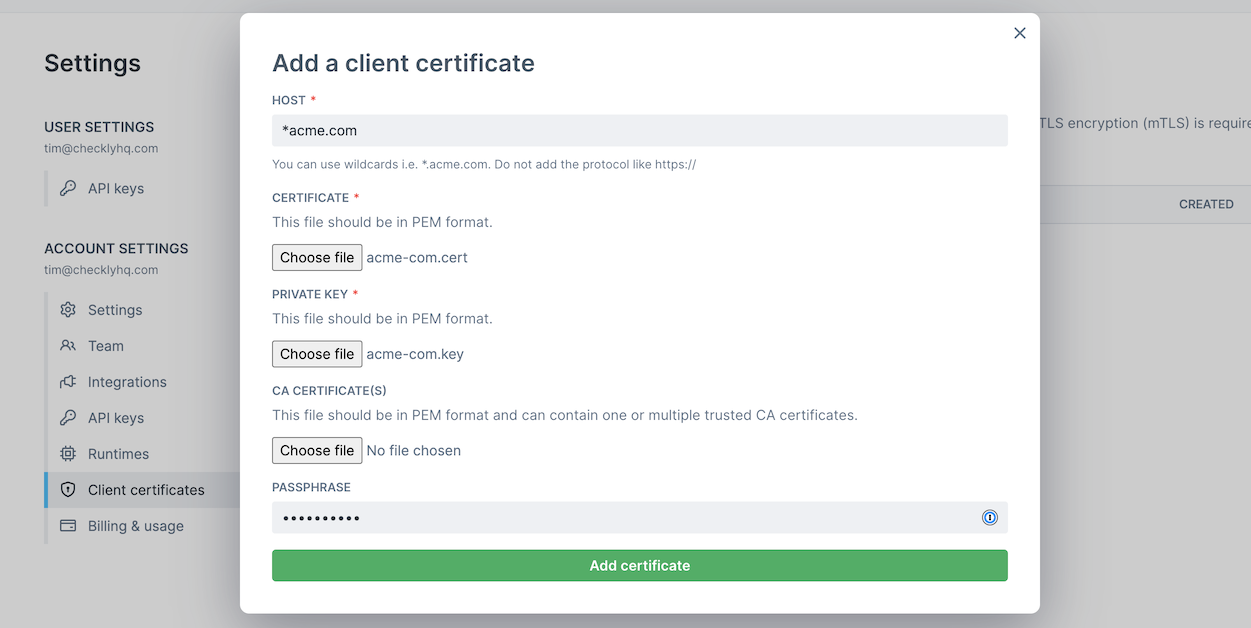1251x628 pixels.
Task: Toggle passphrase visibility with the reveal icon
Action: (x=990, y=517)
